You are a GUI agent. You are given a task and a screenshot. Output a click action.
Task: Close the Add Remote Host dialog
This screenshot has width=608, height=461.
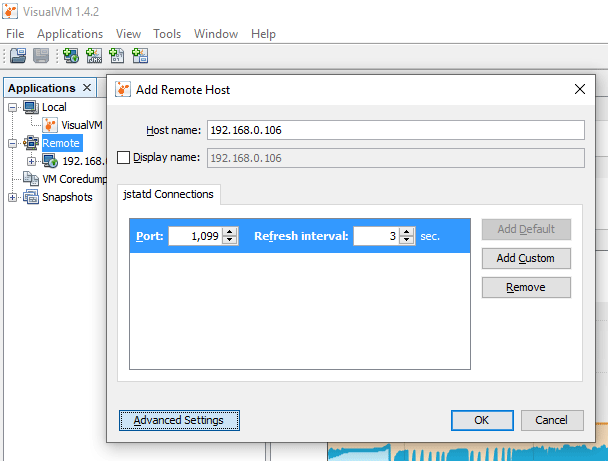click(580, 89)
